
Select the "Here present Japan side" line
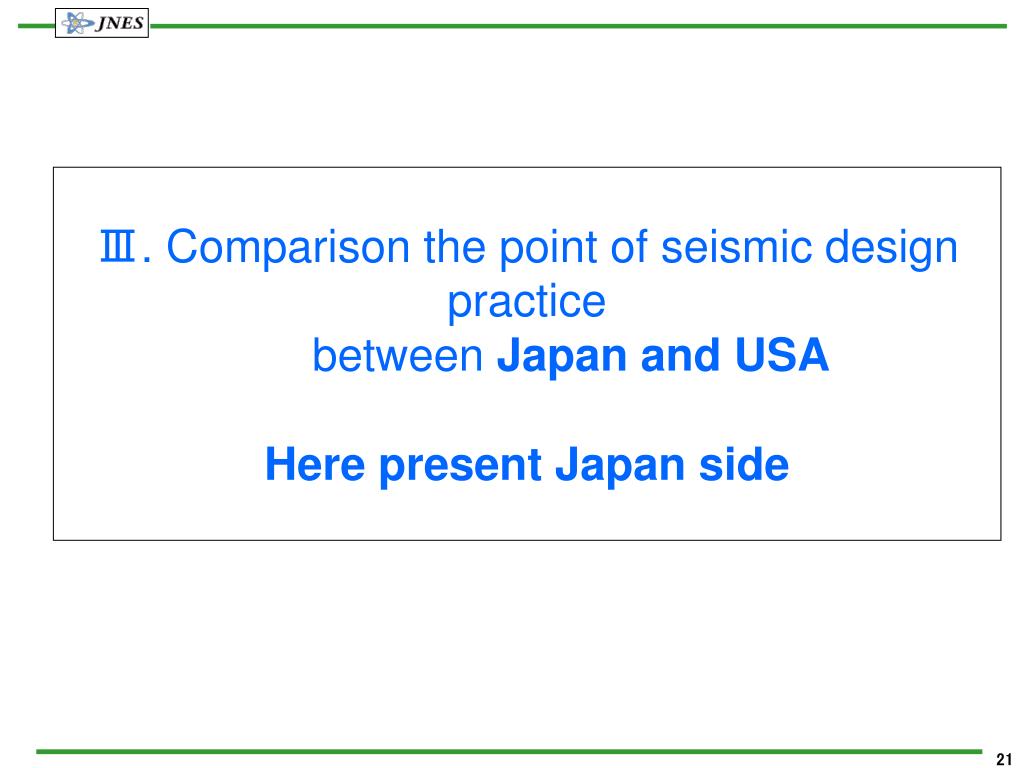tap(527, 466)
